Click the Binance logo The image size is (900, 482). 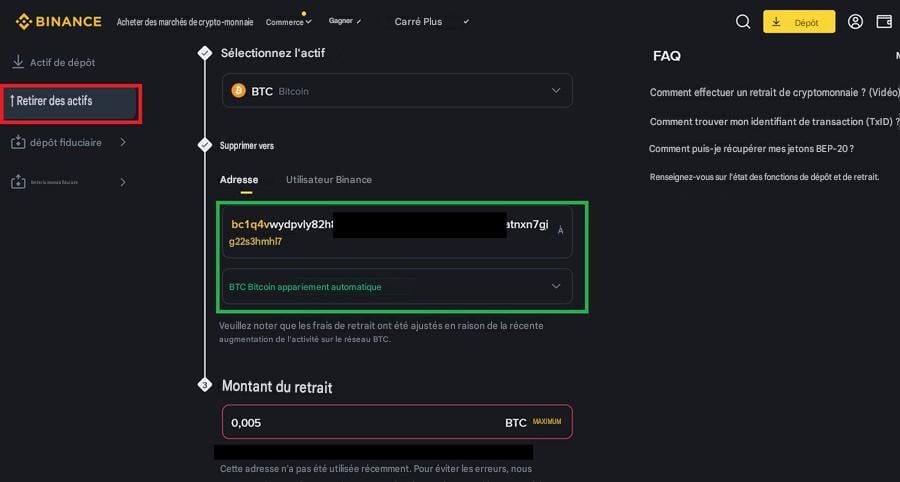pos(59,22)
